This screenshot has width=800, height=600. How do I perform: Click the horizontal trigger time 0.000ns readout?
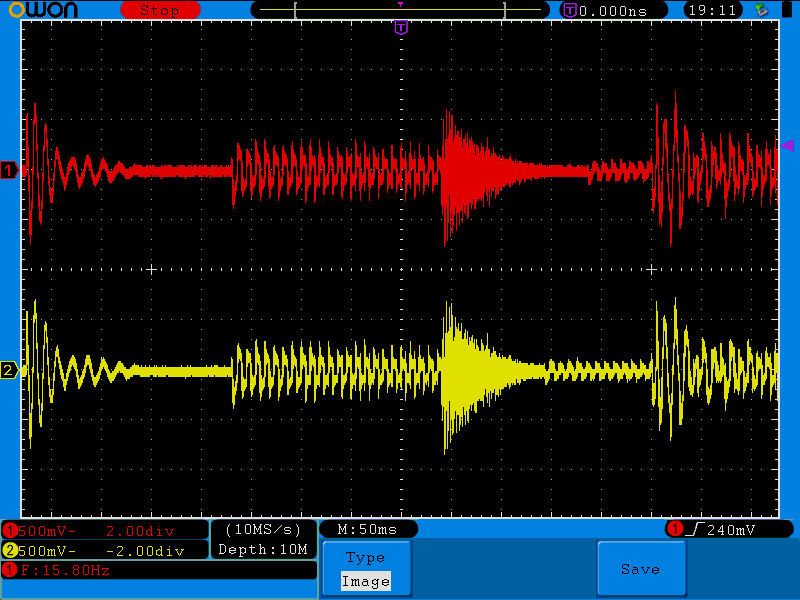(x=613, y=11)
